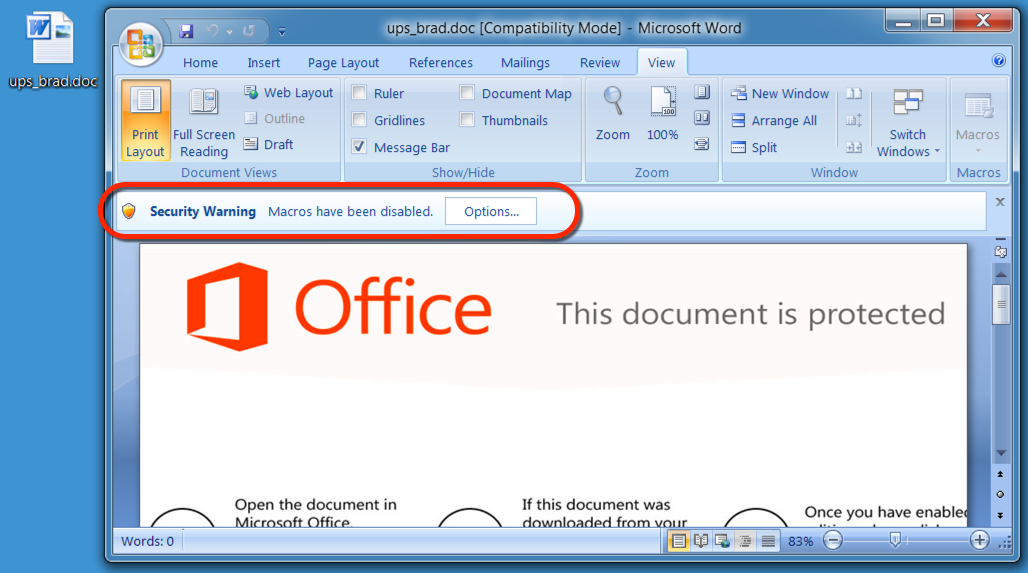Click Options in Security Warning bar
The height and width of the screenshot is (573, 1028).
tap(491, 211)
